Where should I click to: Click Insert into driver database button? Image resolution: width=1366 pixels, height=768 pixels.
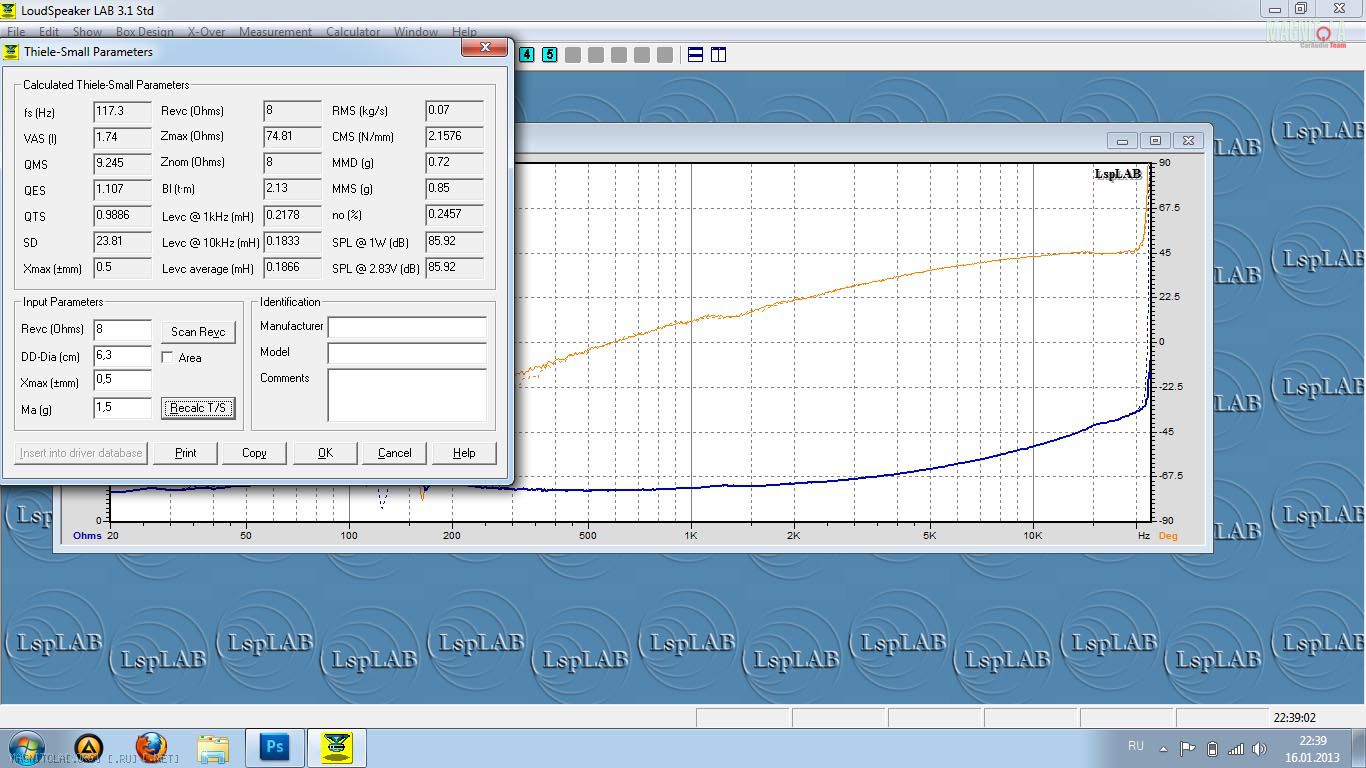click(81, 453)
